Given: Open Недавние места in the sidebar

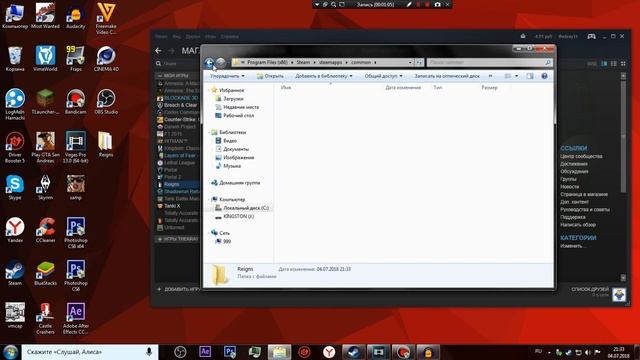Looking at the screenshot, I should click(x=241, y=107).
